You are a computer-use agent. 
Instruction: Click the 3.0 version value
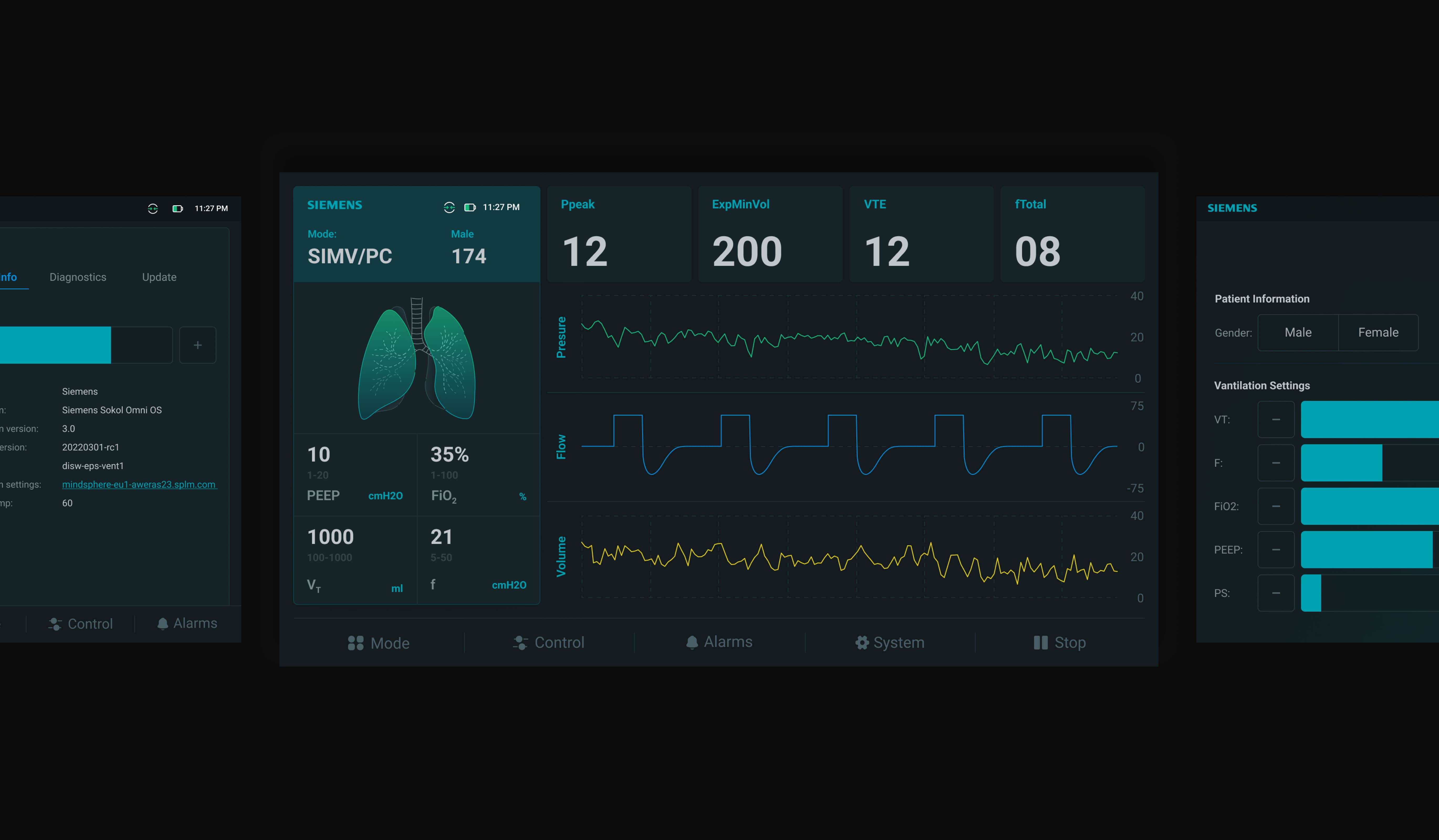[68, 429]
